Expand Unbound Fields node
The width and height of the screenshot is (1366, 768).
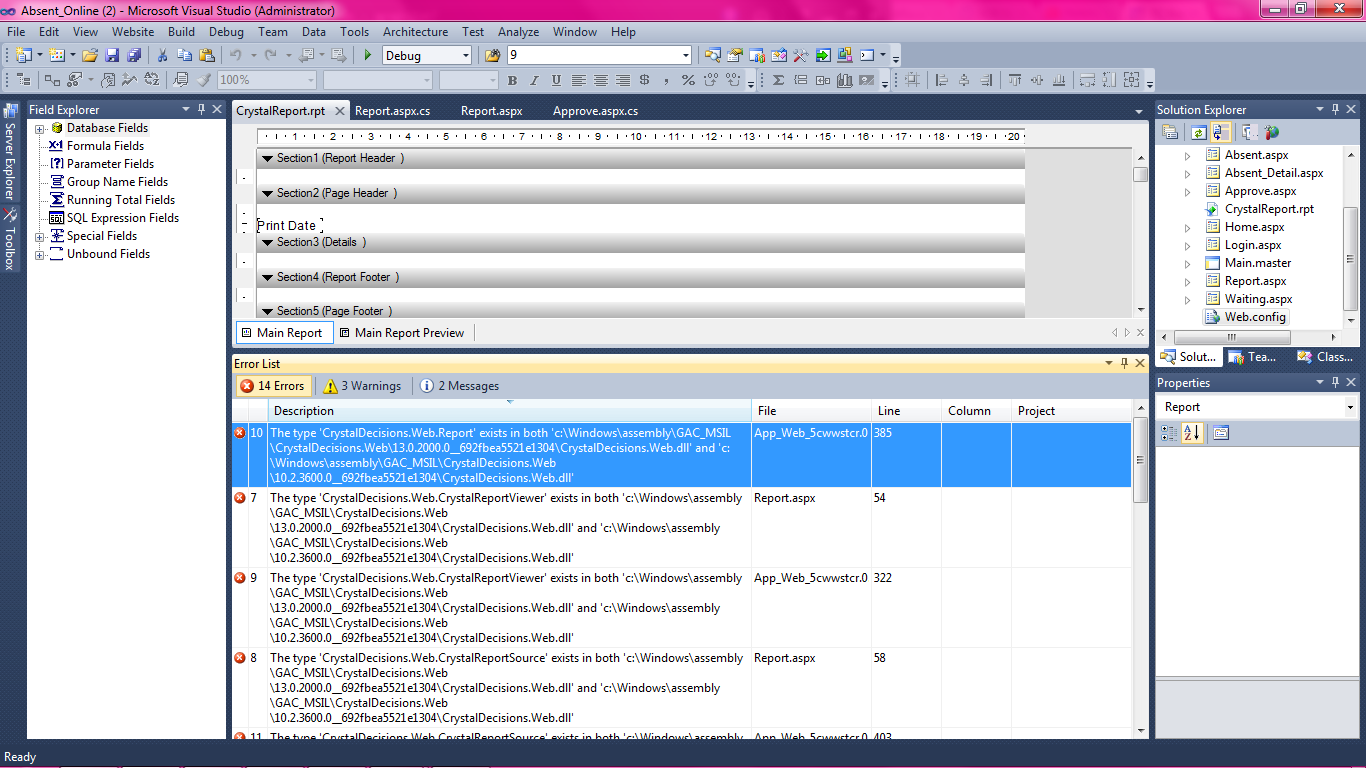click(x=40, y=254)
